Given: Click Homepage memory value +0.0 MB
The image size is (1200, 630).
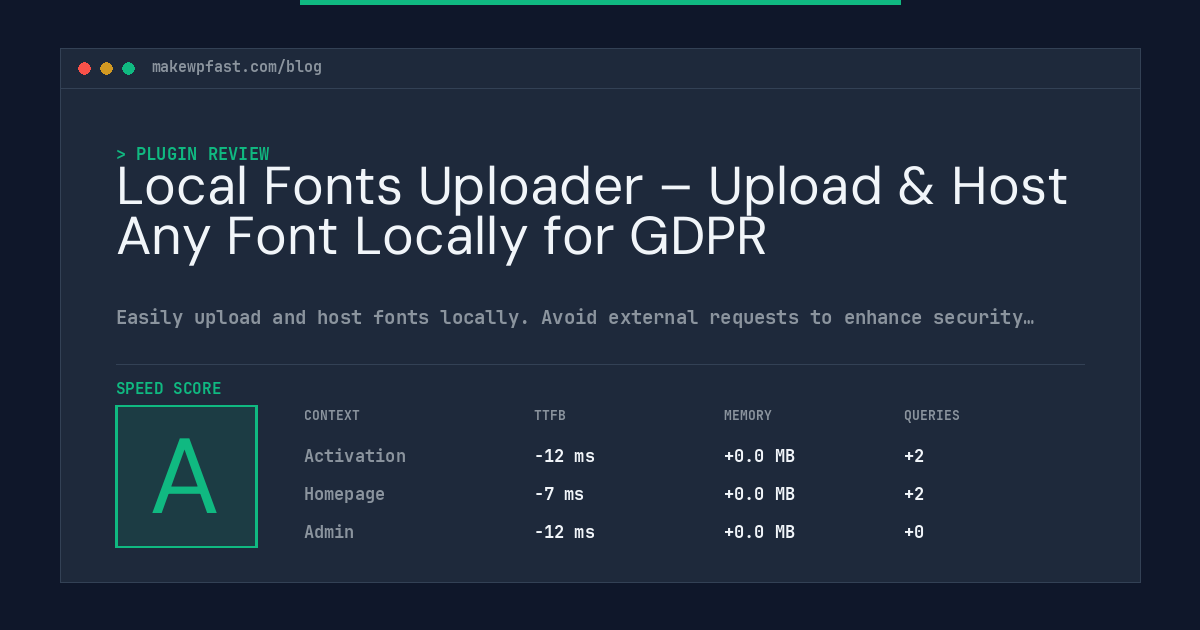Looking at the screenshot, I should [x=759, y=494].
